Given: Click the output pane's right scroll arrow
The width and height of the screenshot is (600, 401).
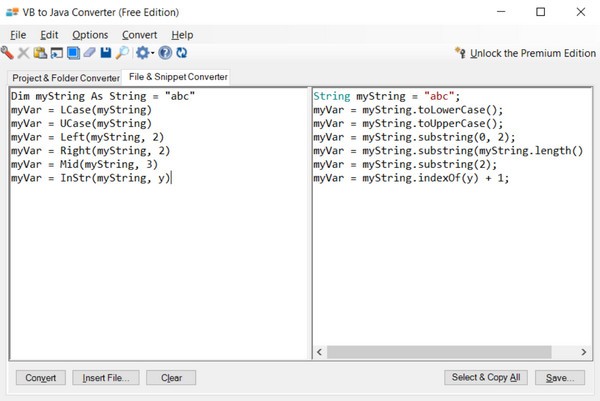Looking at the screenshot, I should pyautogui.click(x=584, y=352).
